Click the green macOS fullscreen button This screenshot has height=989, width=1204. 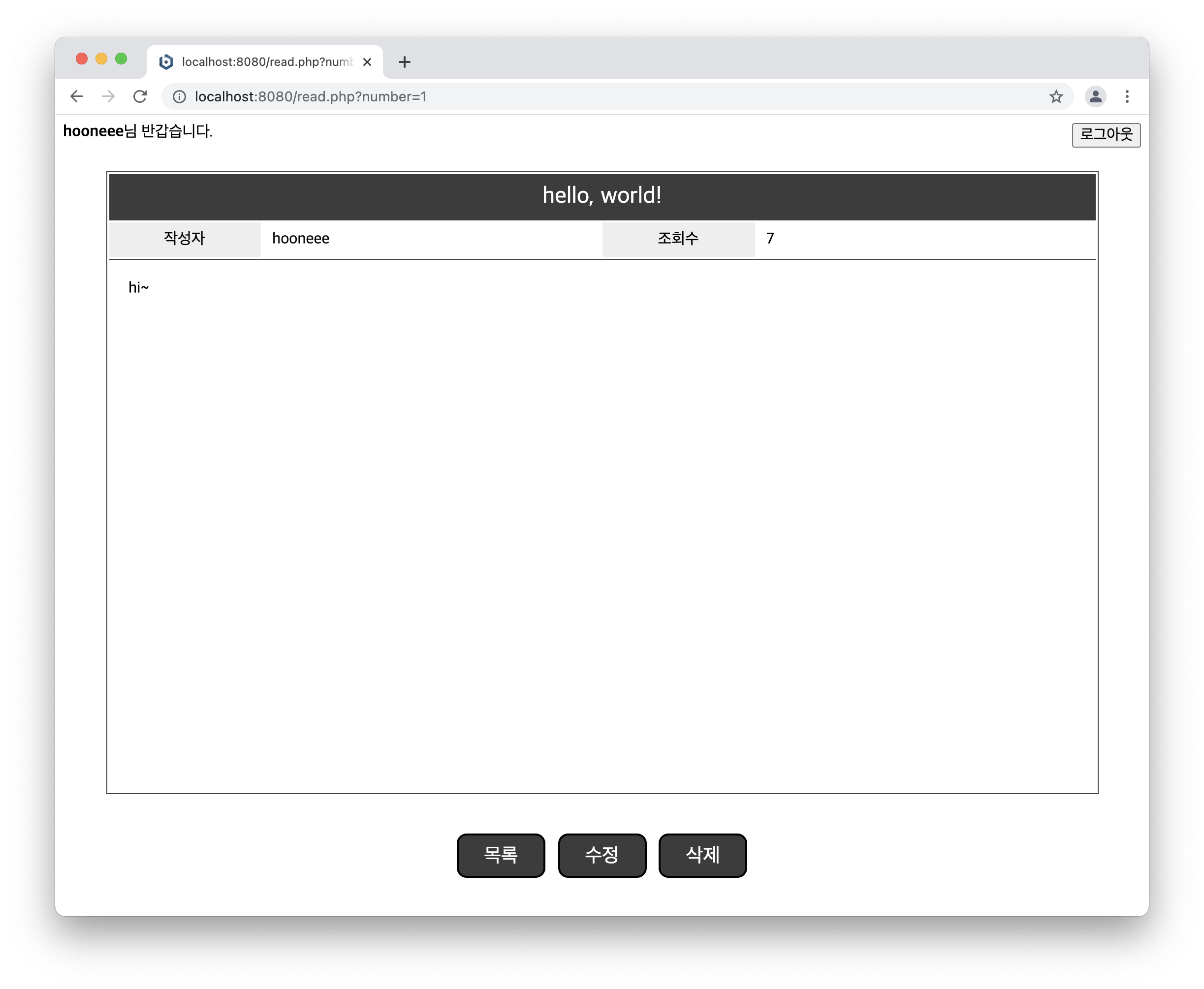[121, 59]
